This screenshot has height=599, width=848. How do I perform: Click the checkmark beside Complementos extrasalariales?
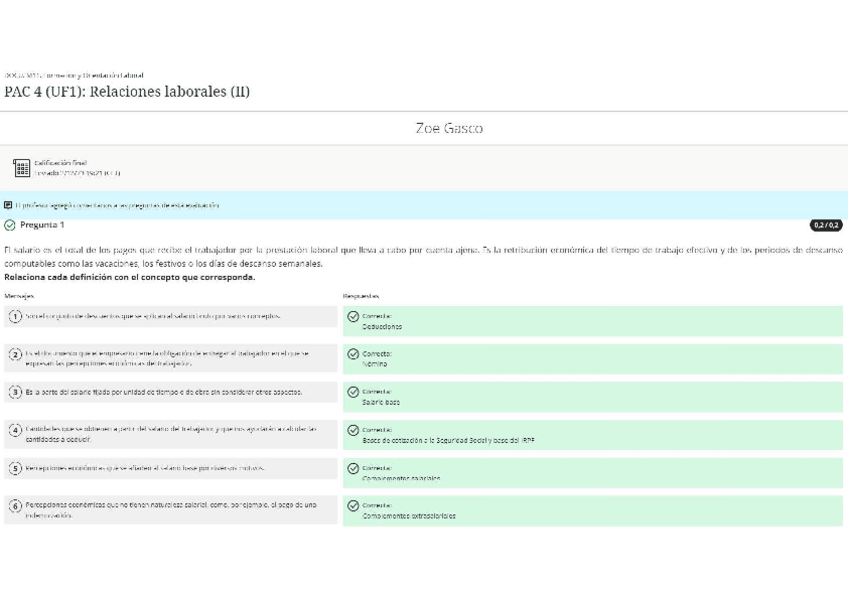(353, 506)
